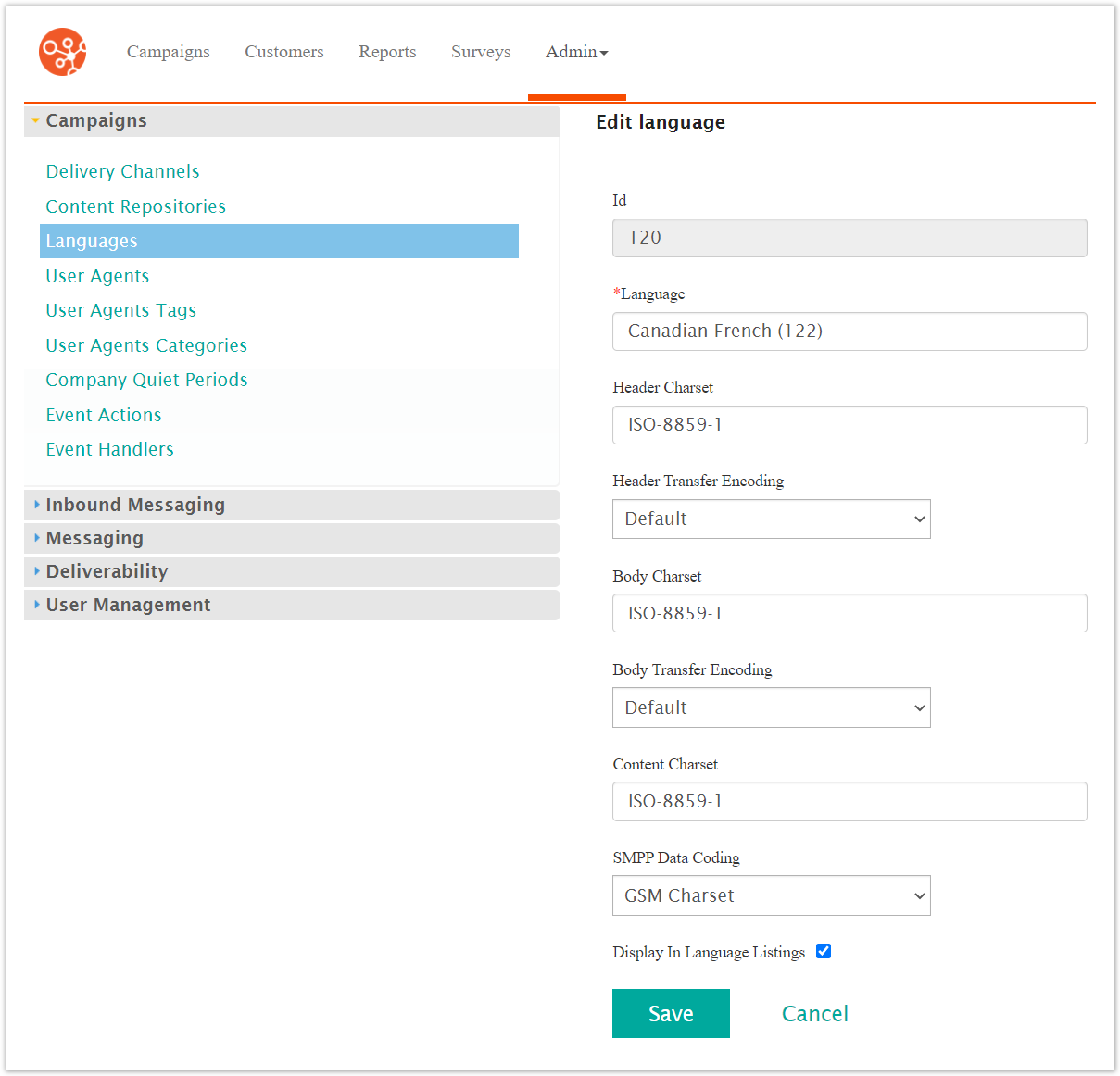
Task: Expand the User Management section
Action: click(128, 605)
